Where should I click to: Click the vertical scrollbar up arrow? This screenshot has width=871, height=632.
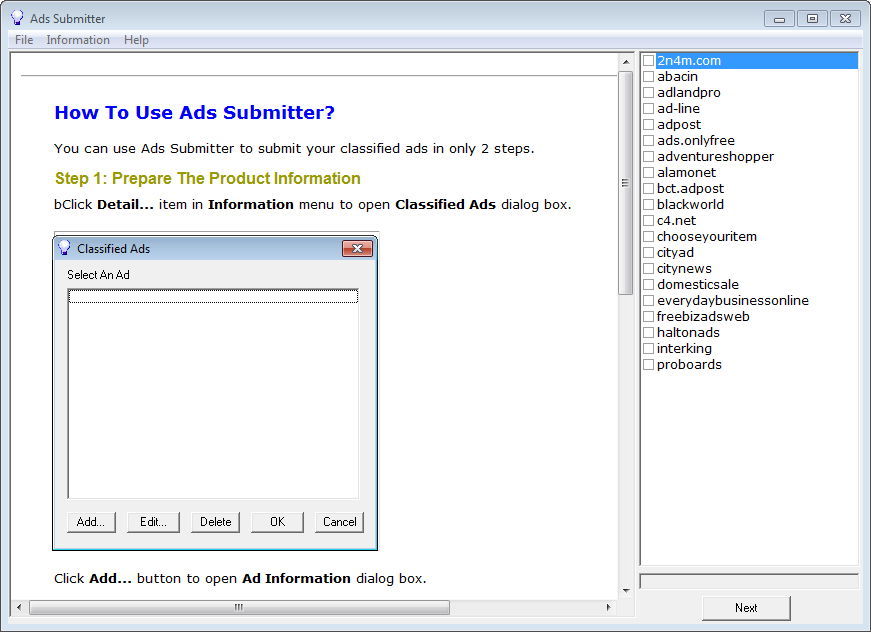(626, 62)
